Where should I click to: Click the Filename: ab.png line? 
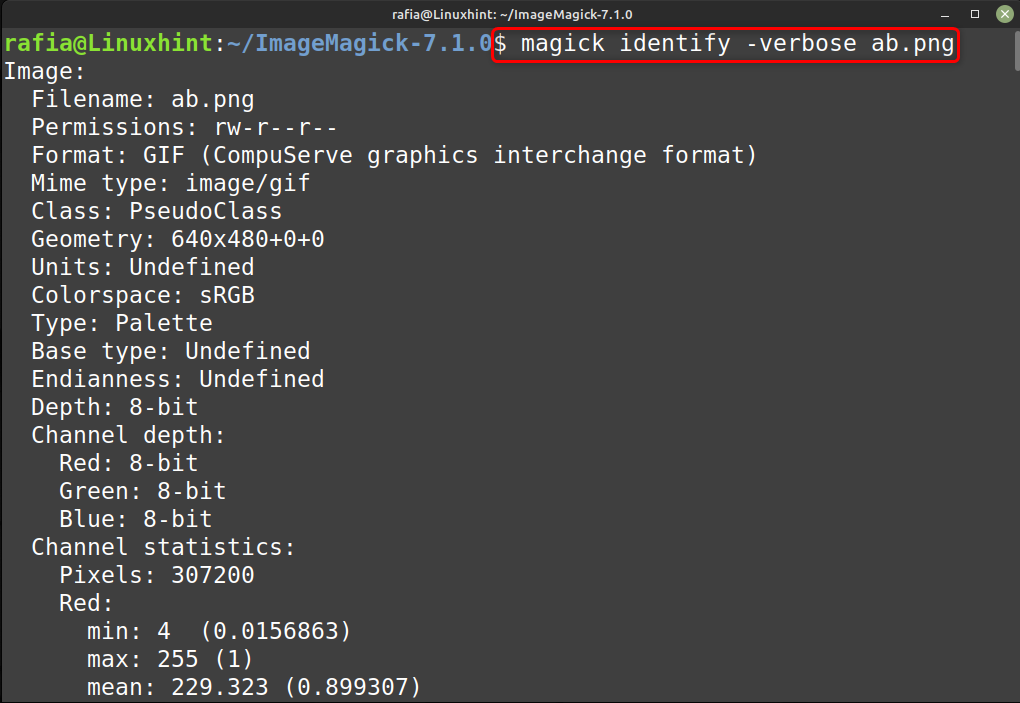142,99
